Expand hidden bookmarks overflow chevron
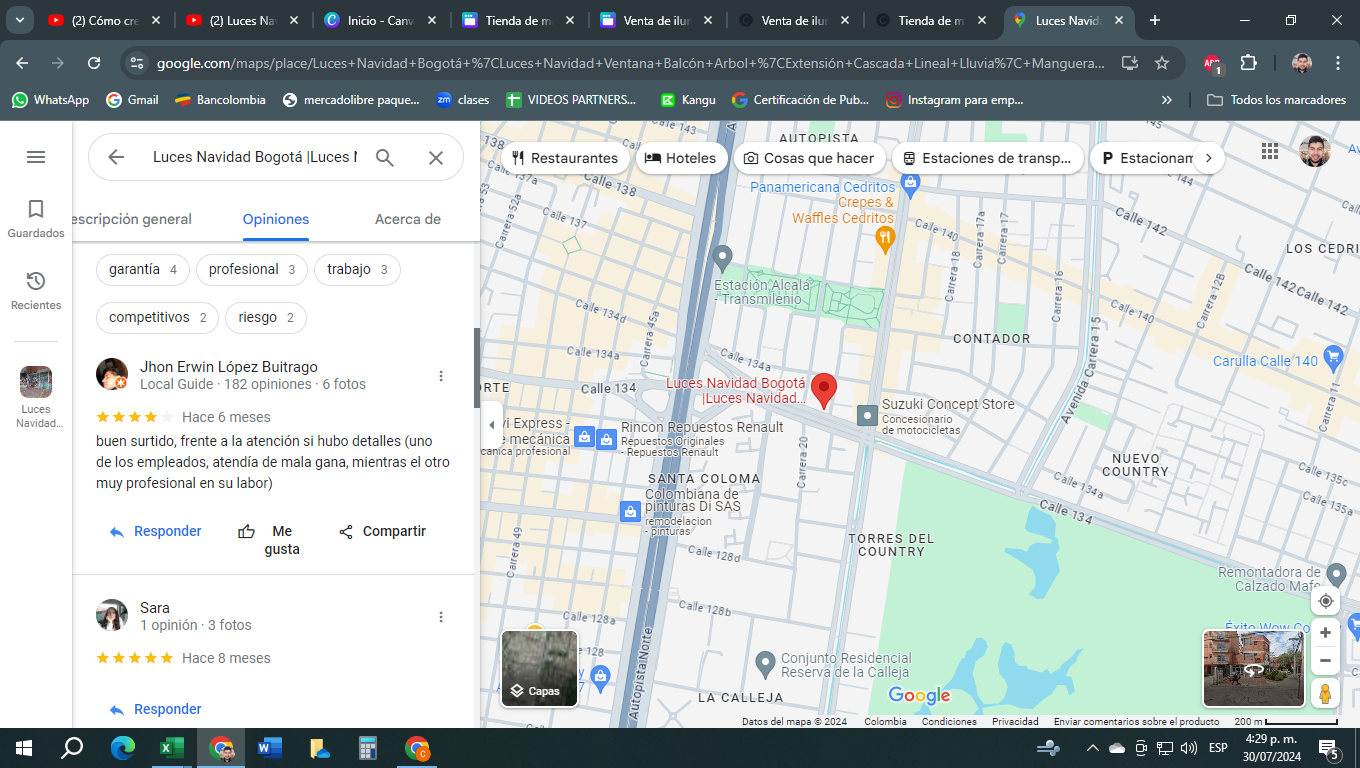 [1166, 100]
